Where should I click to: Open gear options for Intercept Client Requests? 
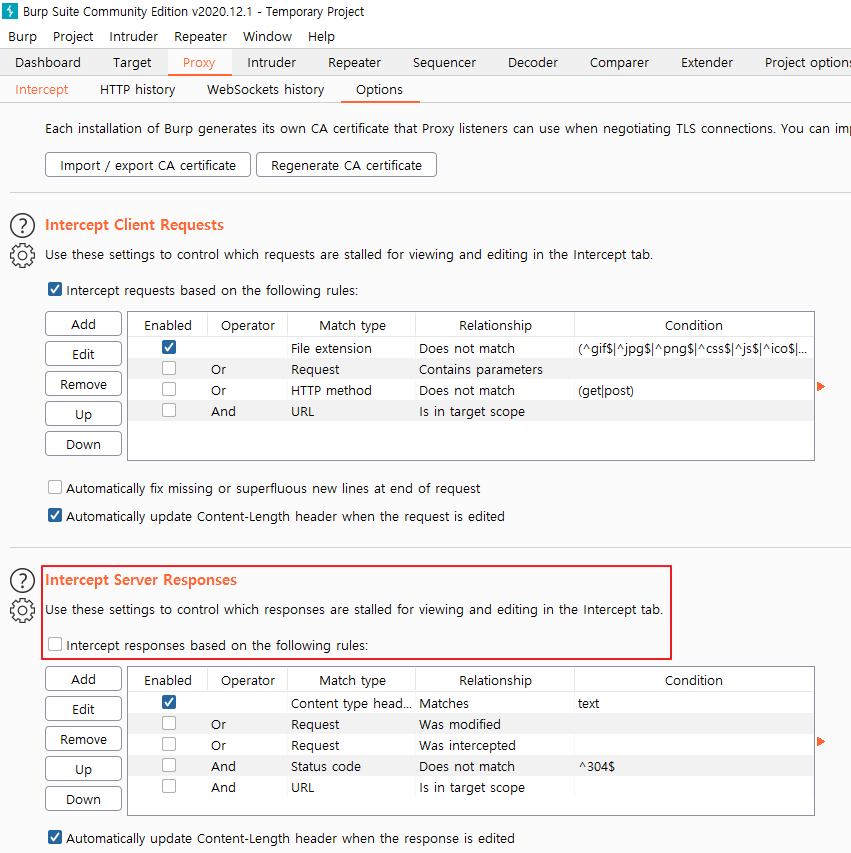(x=22, y=255)
